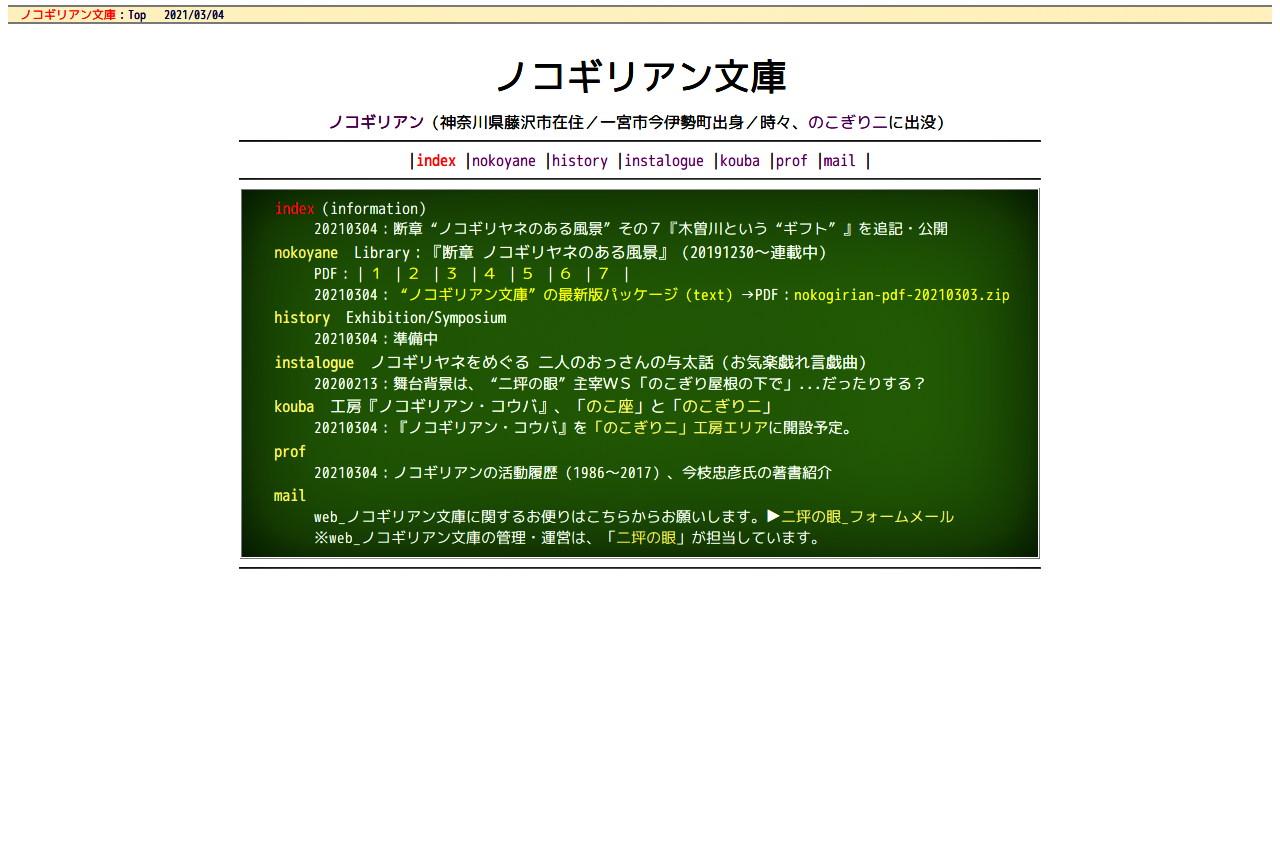Click the のこ座 link in kouba section
The image size is (1280, 843).
tap(609, 407)
